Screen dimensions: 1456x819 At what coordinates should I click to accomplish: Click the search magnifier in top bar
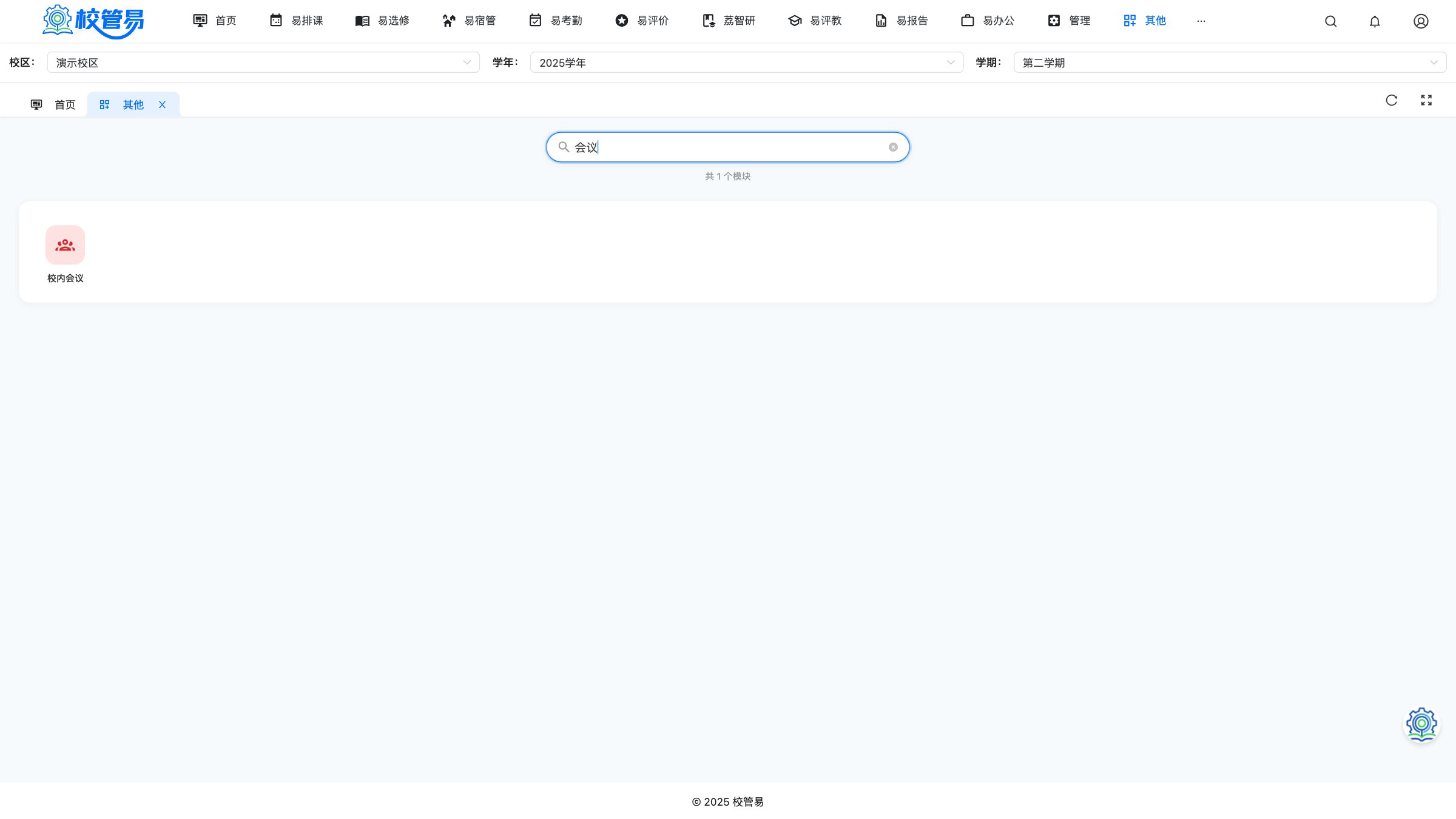(1330, 21)
